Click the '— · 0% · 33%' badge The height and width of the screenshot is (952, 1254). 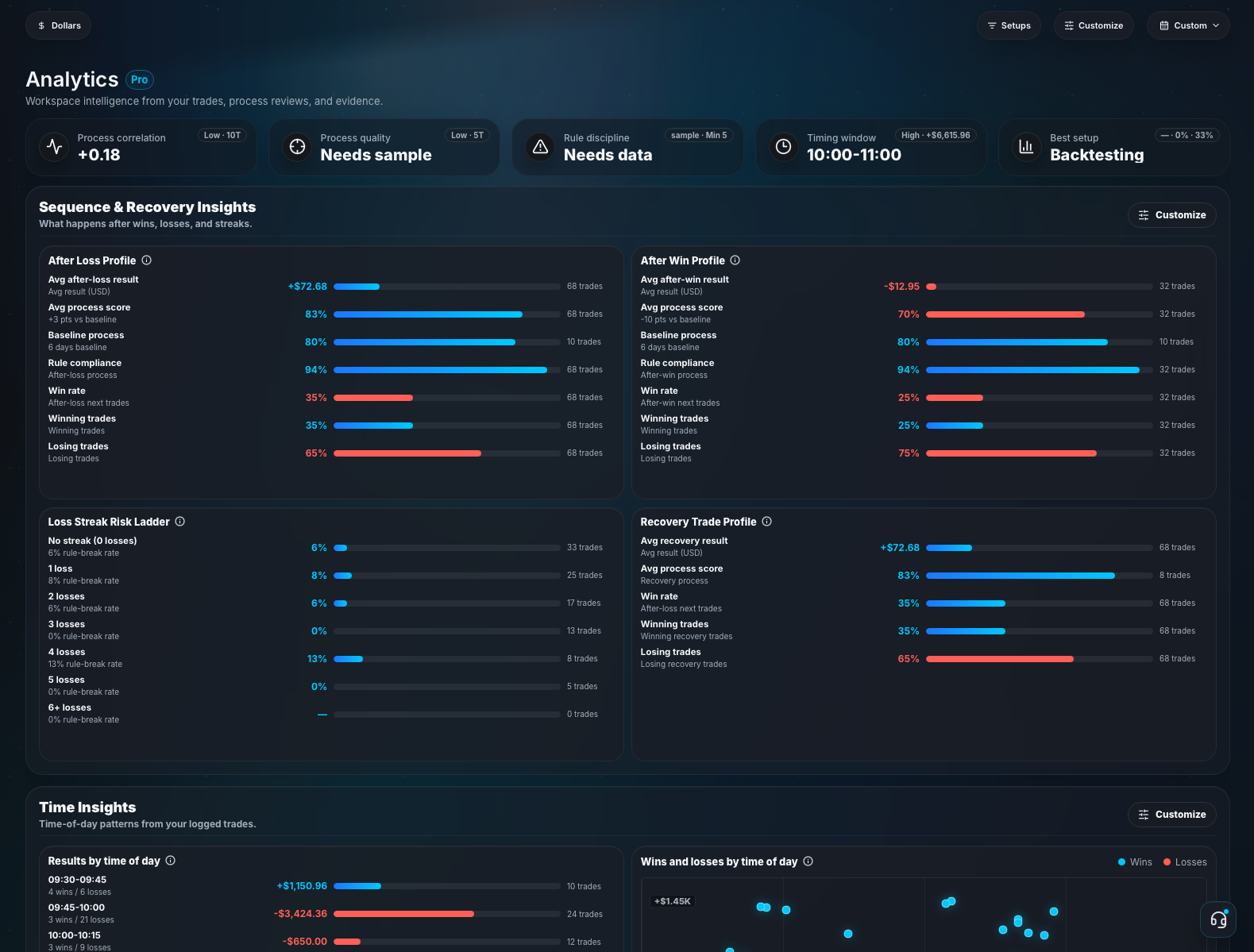pyautogui.click(x=1187, y=136)
